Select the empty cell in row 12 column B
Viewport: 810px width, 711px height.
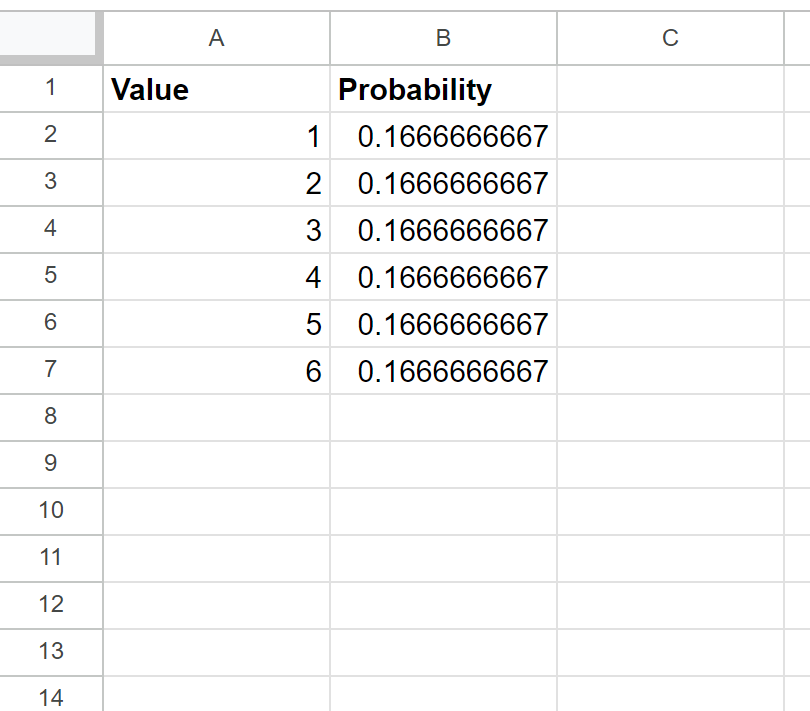(443, 604)
